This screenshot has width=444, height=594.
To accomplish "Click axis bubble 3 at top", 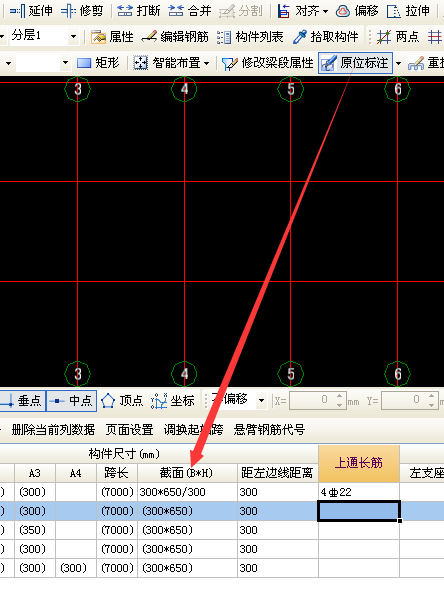I will coord(78,89).
